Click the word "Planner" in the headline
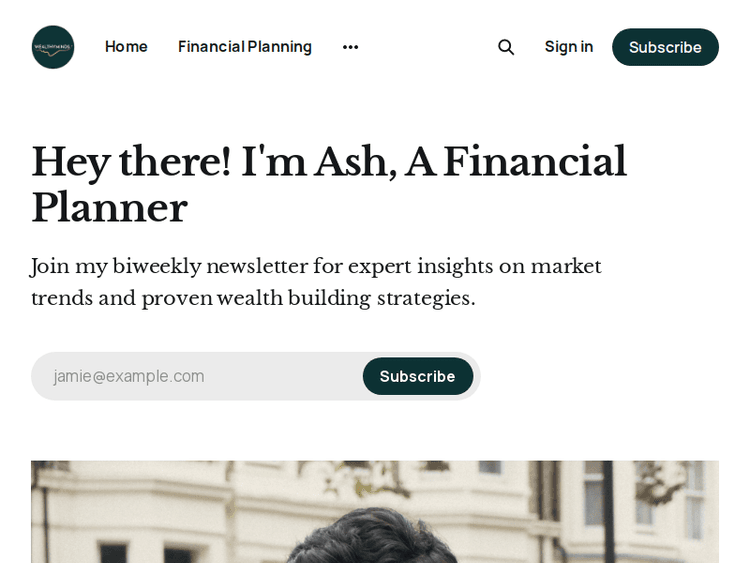Viewport: 750px width, 563px height. [109, 208]
